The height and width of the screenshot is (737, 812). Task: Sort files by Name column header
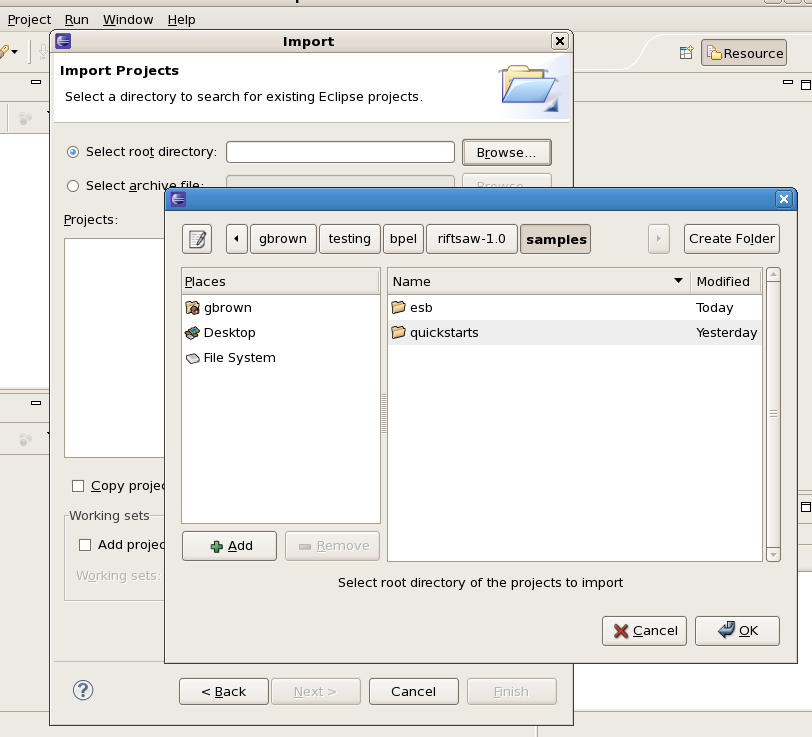tap(537, 282)
